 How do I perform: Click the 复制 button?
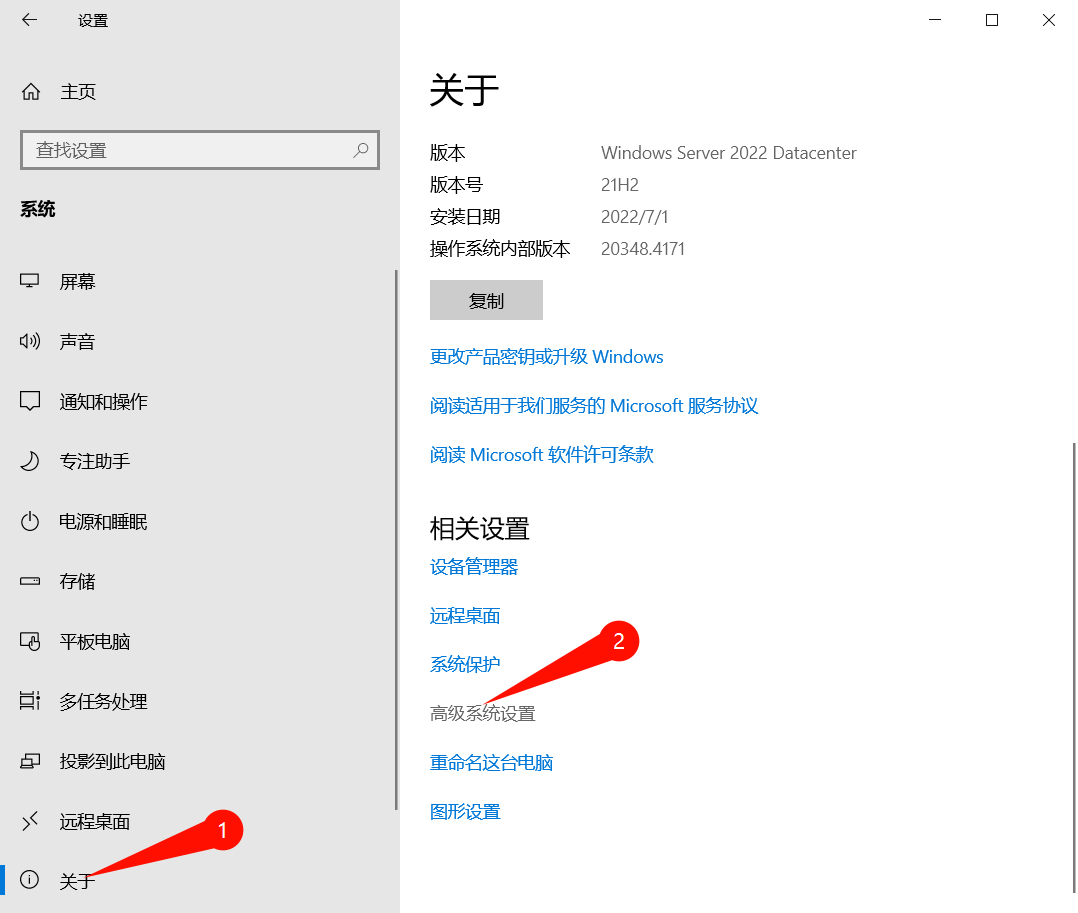click(486, 300)
